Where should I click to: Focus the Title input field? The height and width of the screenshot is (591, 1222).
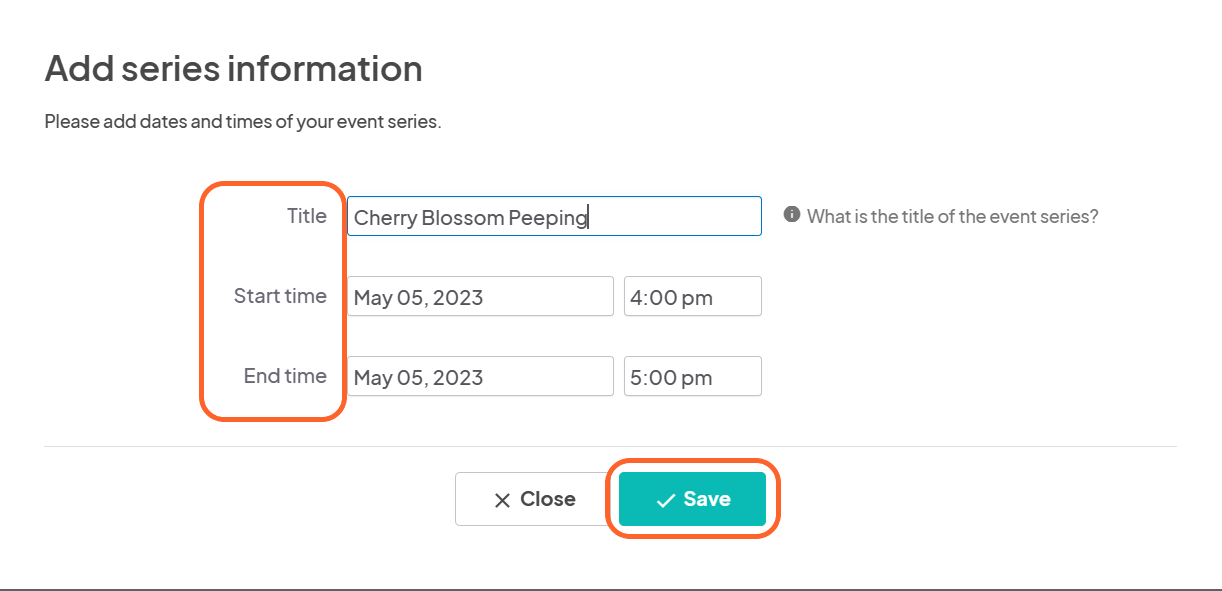click(554, 216)
